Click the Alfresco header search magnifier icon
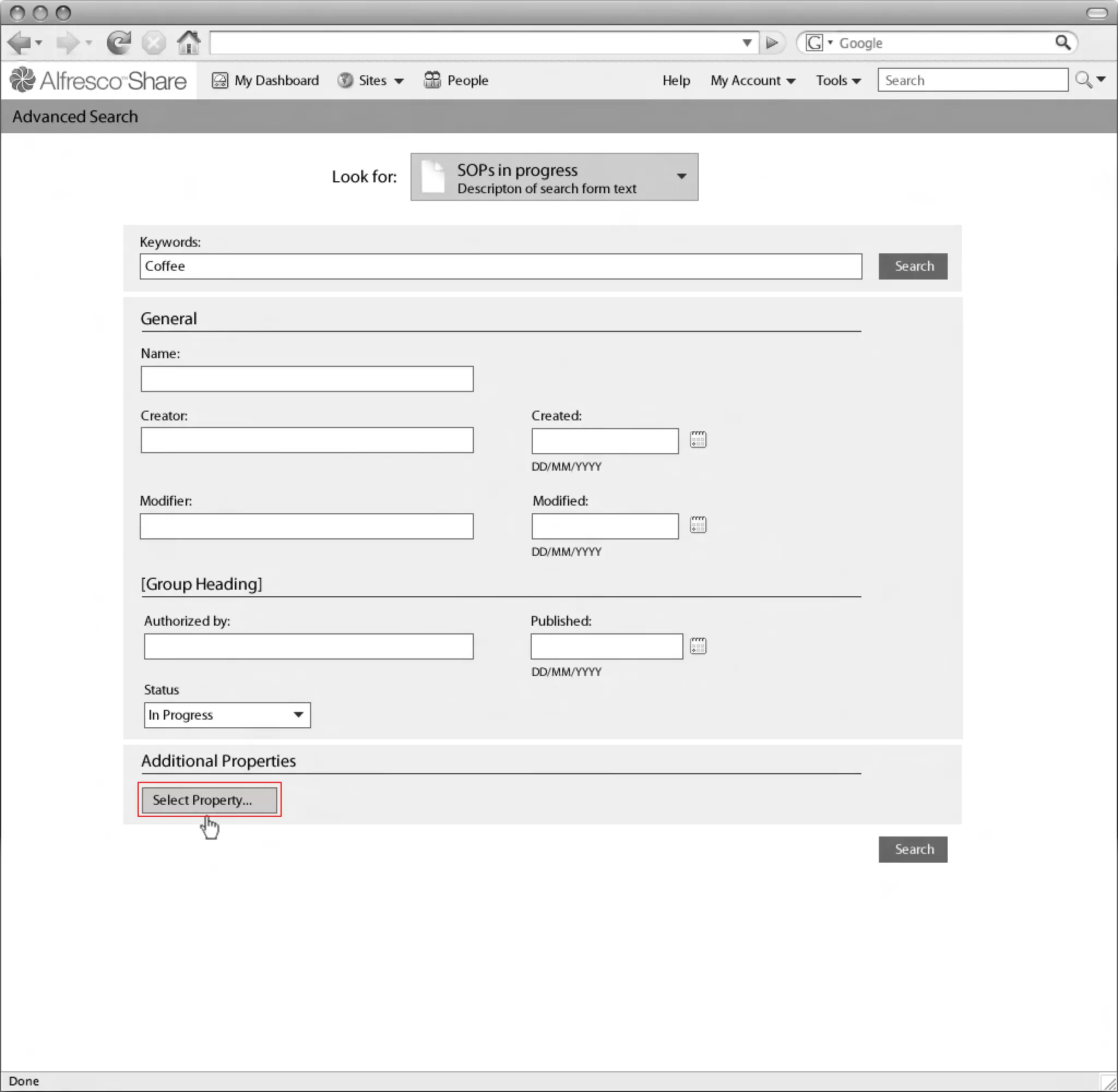Viewport: 1118px width, 1092px height. click(x=1083, y=80)
